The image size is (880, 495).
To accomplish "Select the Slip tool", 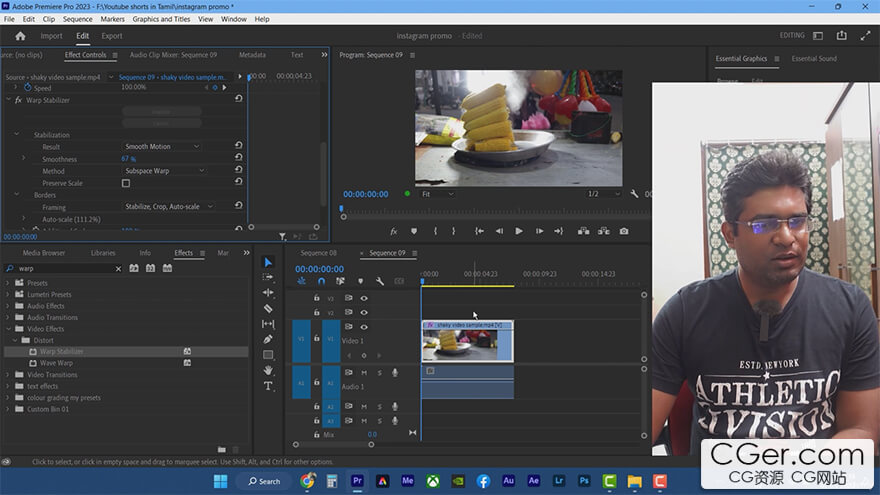I will click(268, 324).
